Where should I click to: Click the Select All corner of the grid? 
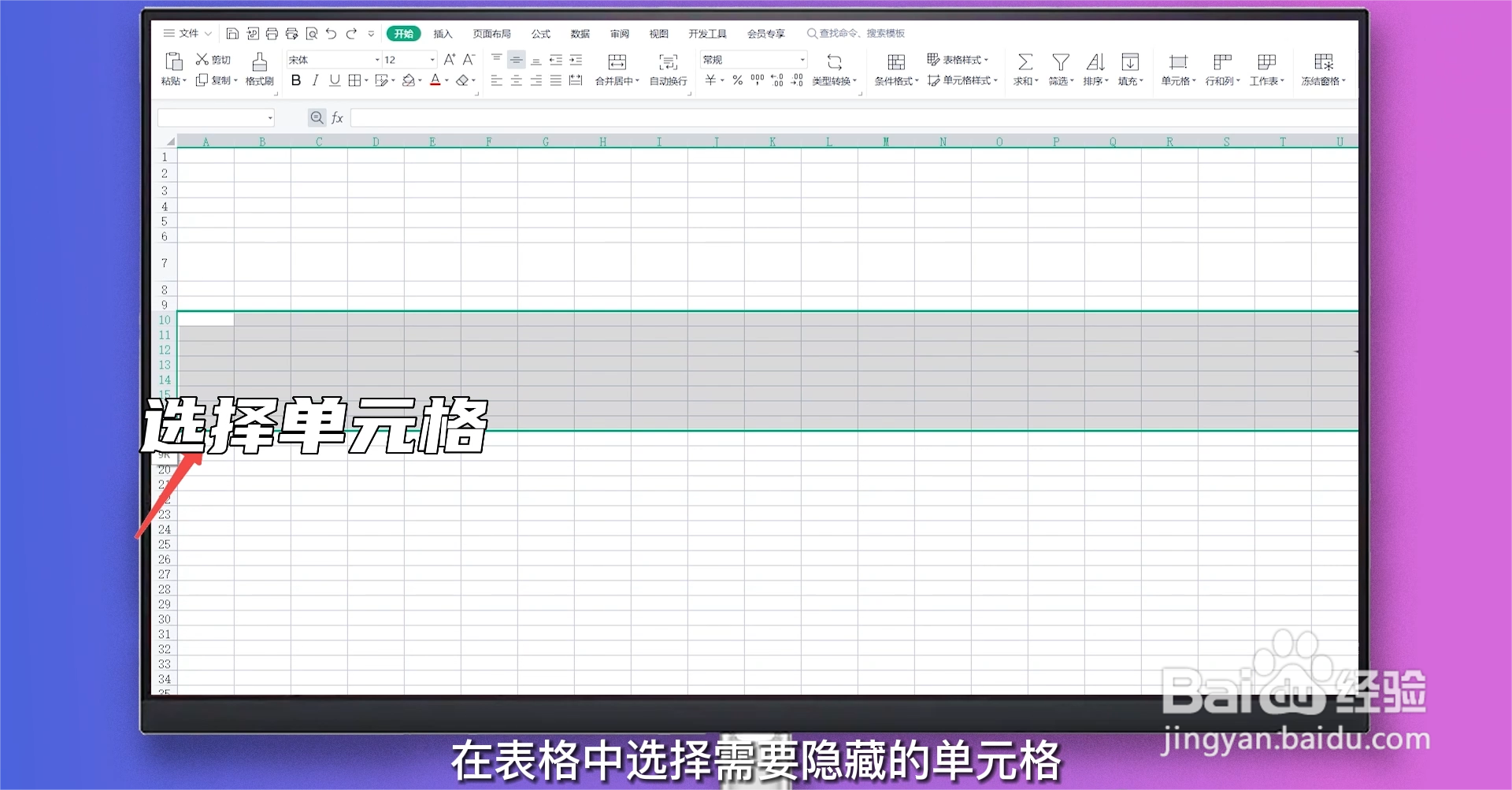pyautogui.click(x=170, y=142)
